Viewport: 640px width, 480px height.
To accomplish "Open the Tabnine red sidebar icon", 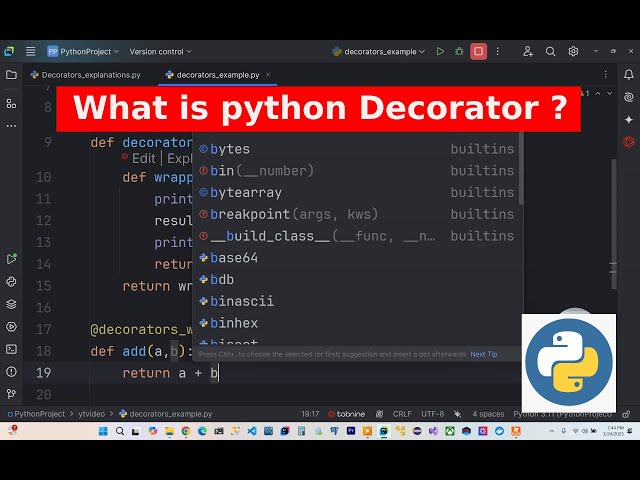I will coord(629,142).
